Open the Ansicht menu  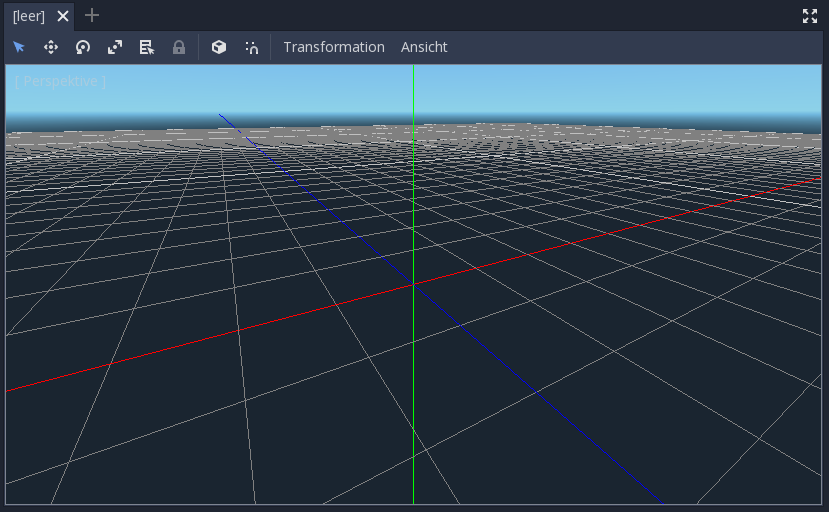pos(424,47)
